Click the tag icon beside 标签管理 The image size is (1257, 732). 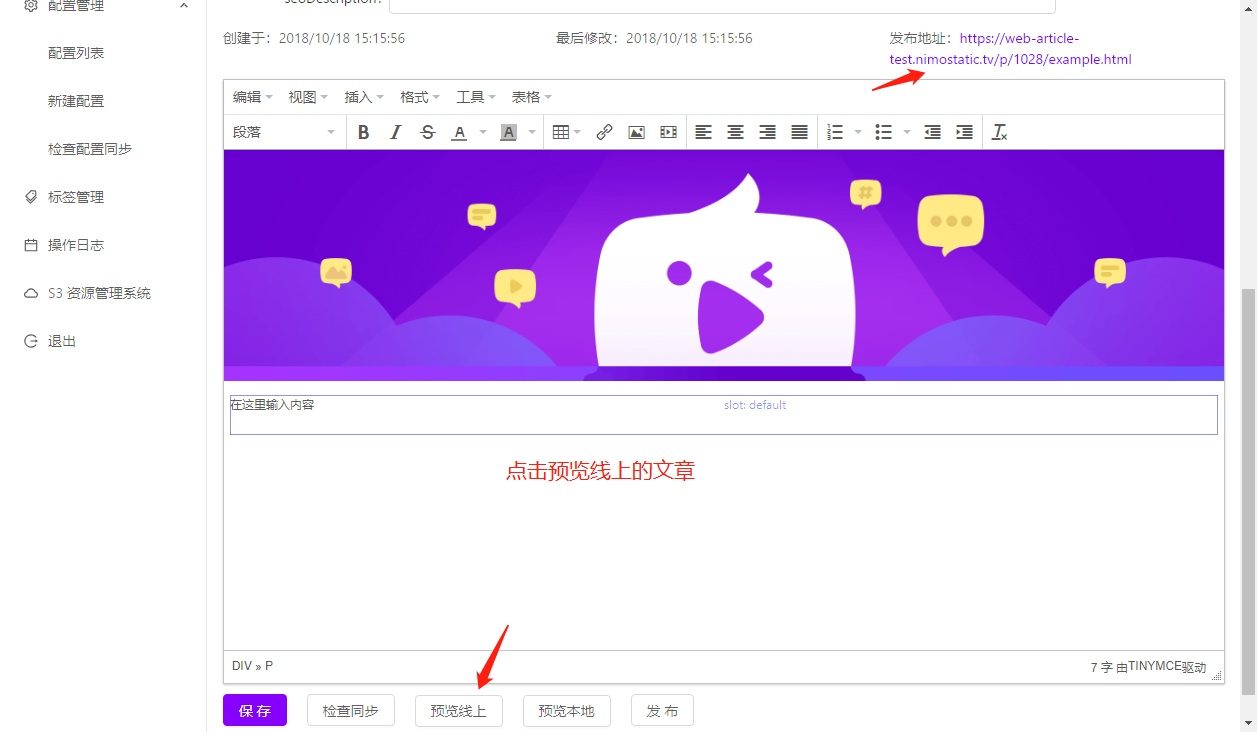(x=31, y=197)
